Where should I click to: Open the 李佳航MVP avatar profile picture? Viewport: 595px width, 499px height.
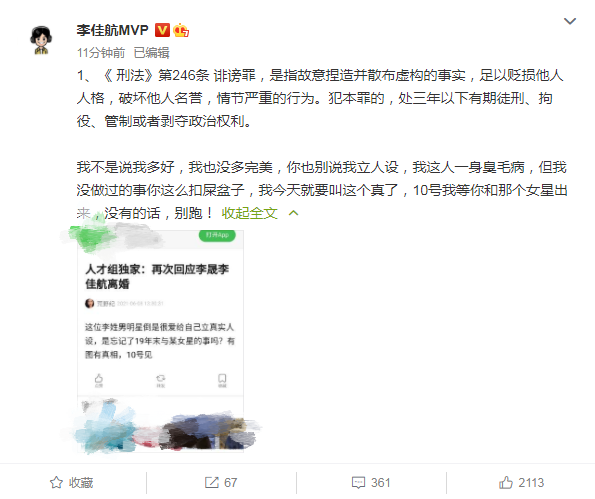(41, 40)
